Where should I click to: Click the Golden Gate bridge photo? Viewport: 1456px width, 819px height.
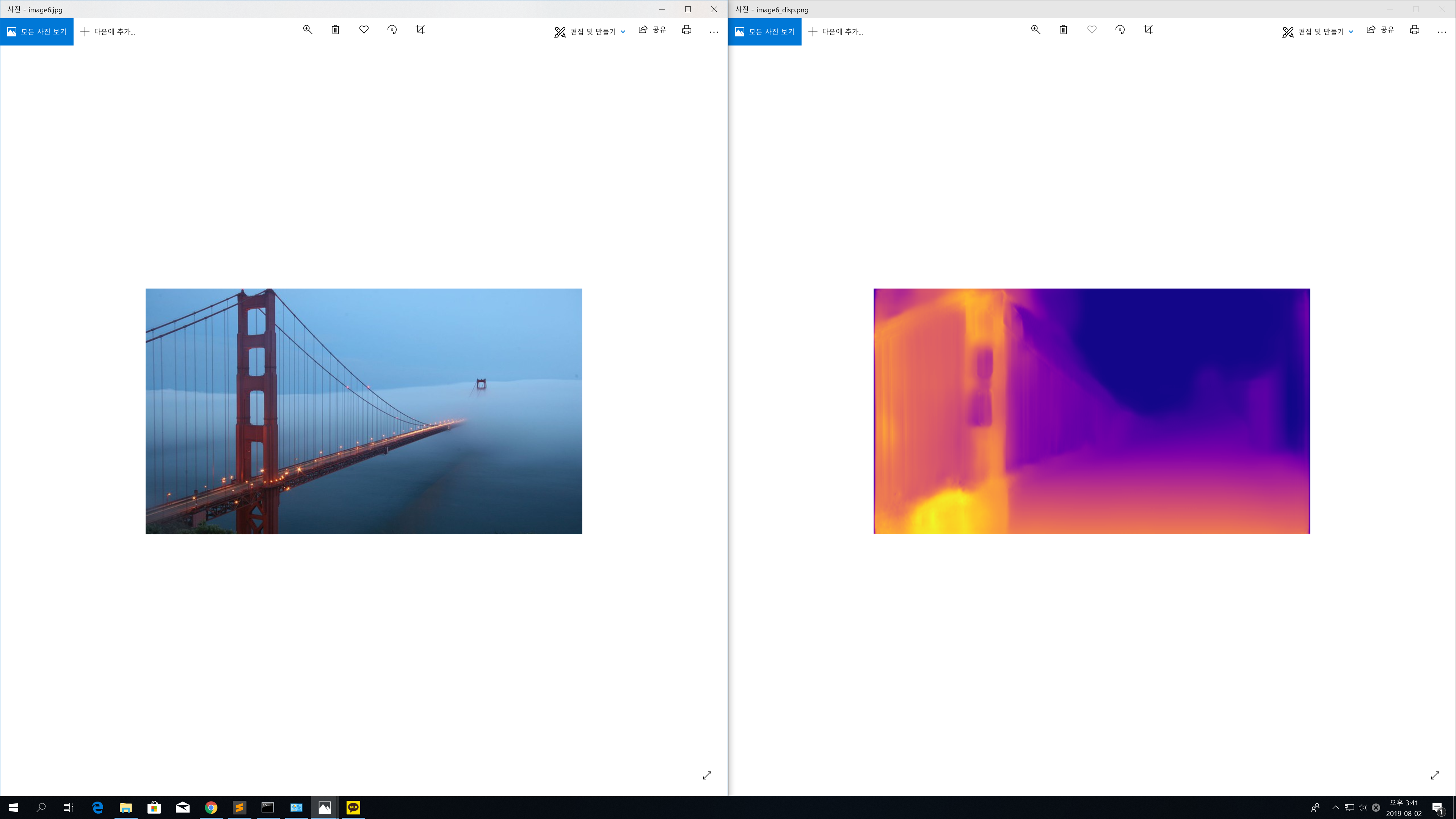coord(364,411)
